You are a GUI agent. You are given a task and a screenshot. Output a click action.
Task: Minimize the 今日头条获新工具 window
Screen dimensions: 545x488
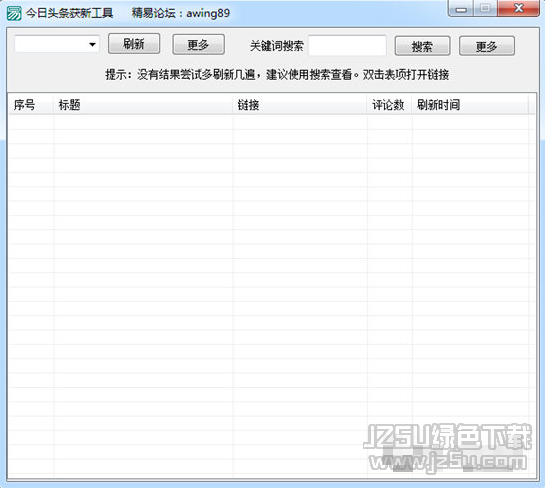pyautogui.click(x=461, y=9)
